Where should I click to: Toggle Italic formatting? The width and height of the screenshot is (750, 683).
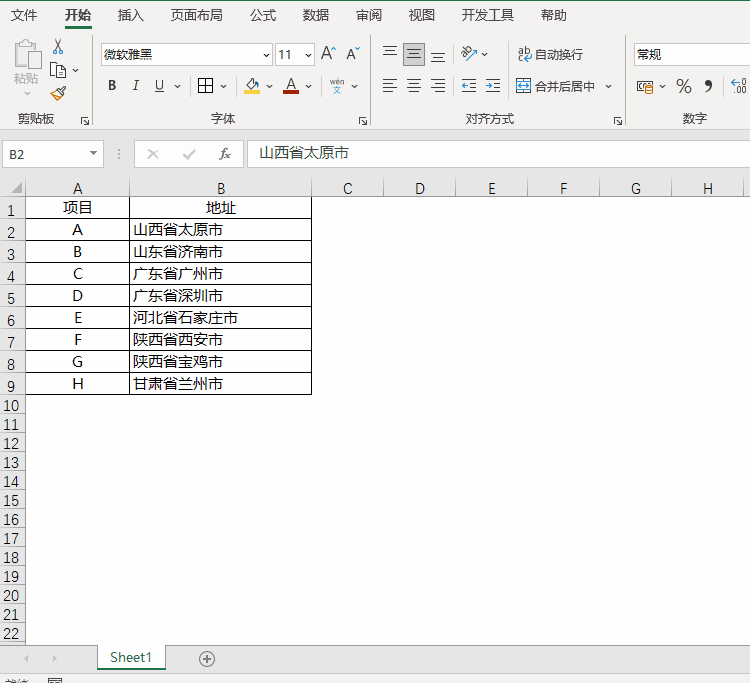tap(136, 86)
